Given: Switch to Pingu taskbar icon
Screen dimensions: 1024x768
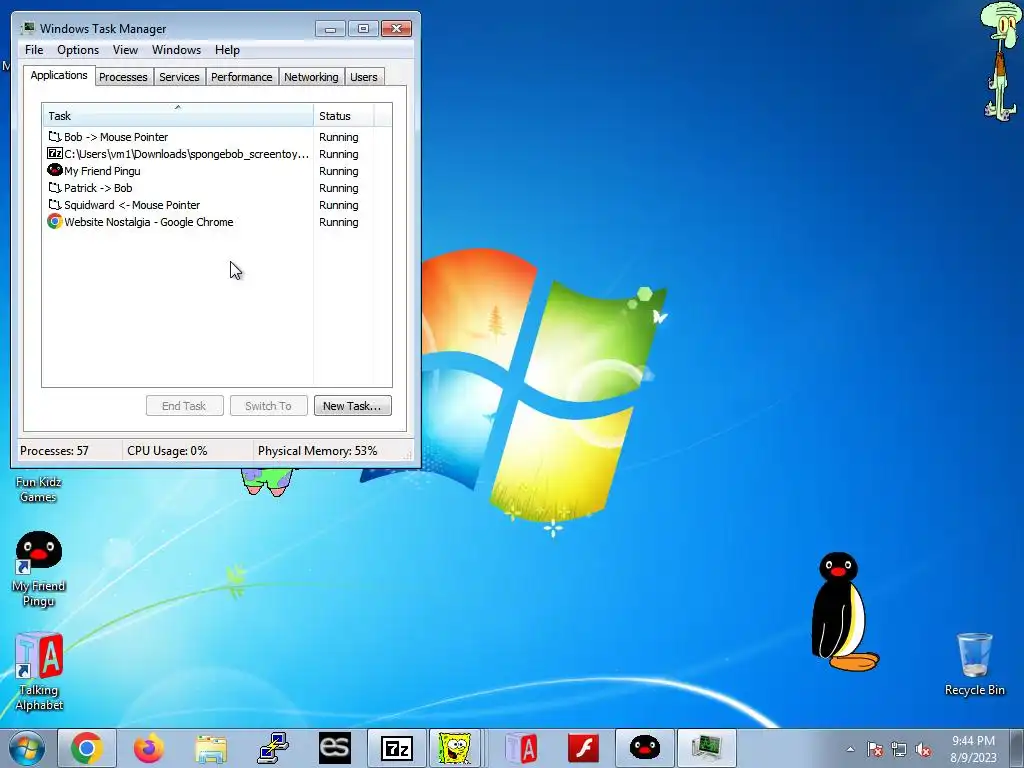Looking at the screenshot, I should click(645, 748).
